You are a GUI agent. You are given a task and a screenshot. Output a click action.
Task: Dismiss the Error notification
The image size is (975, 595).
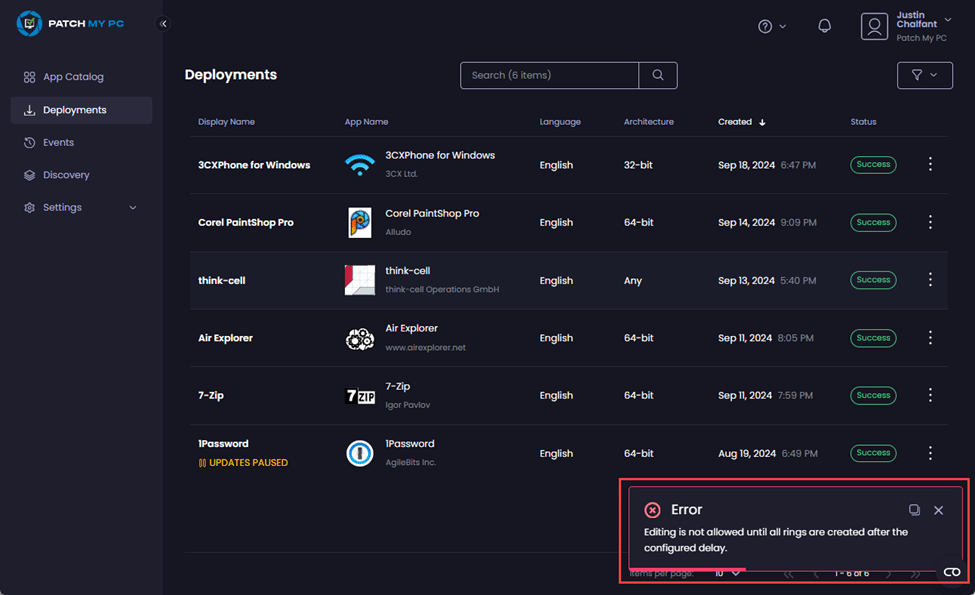point(938,510)
